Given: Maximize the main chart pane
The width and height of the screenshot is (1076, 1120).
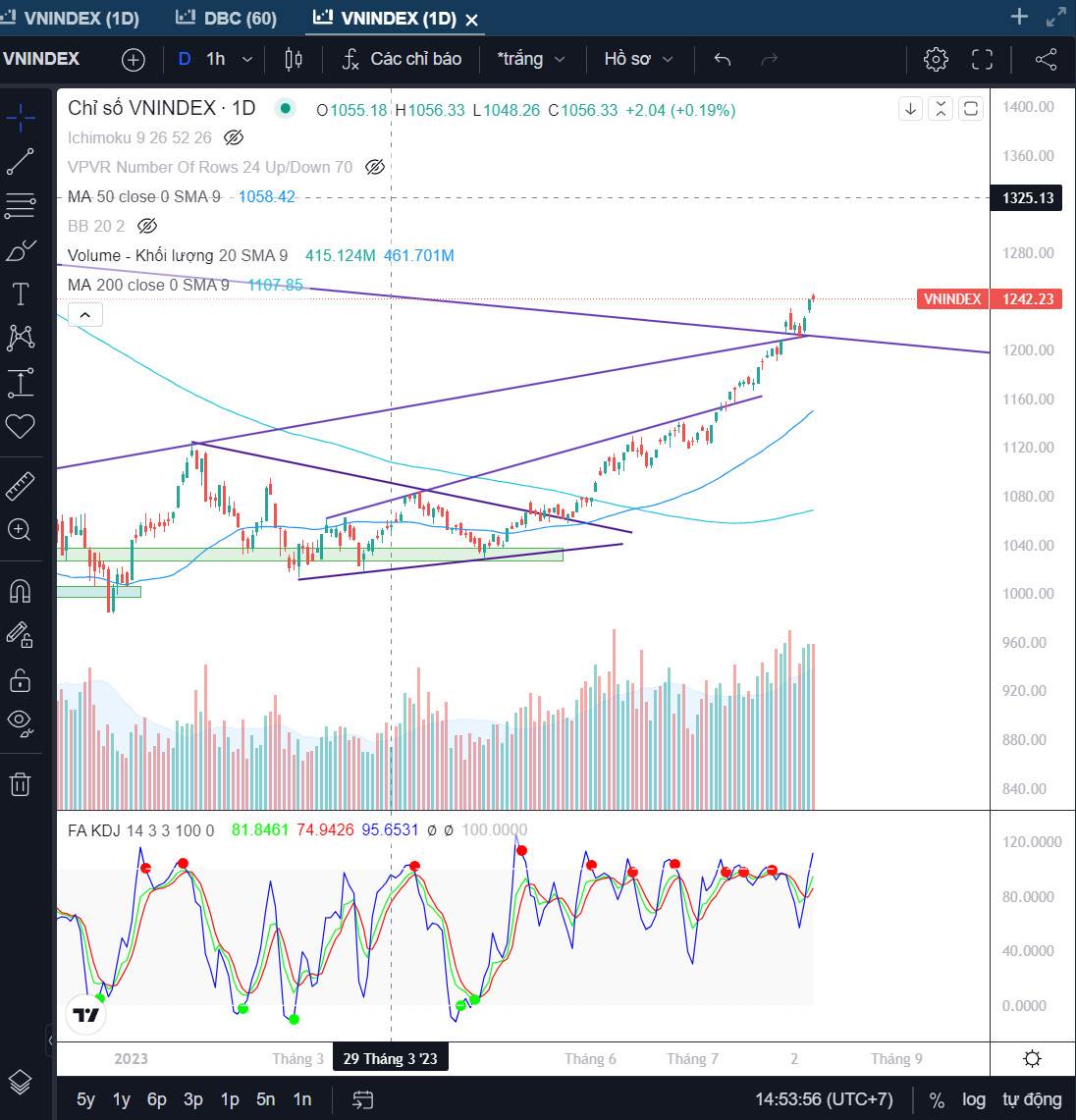Looking at the screenshot, I should tap(970, 109).
